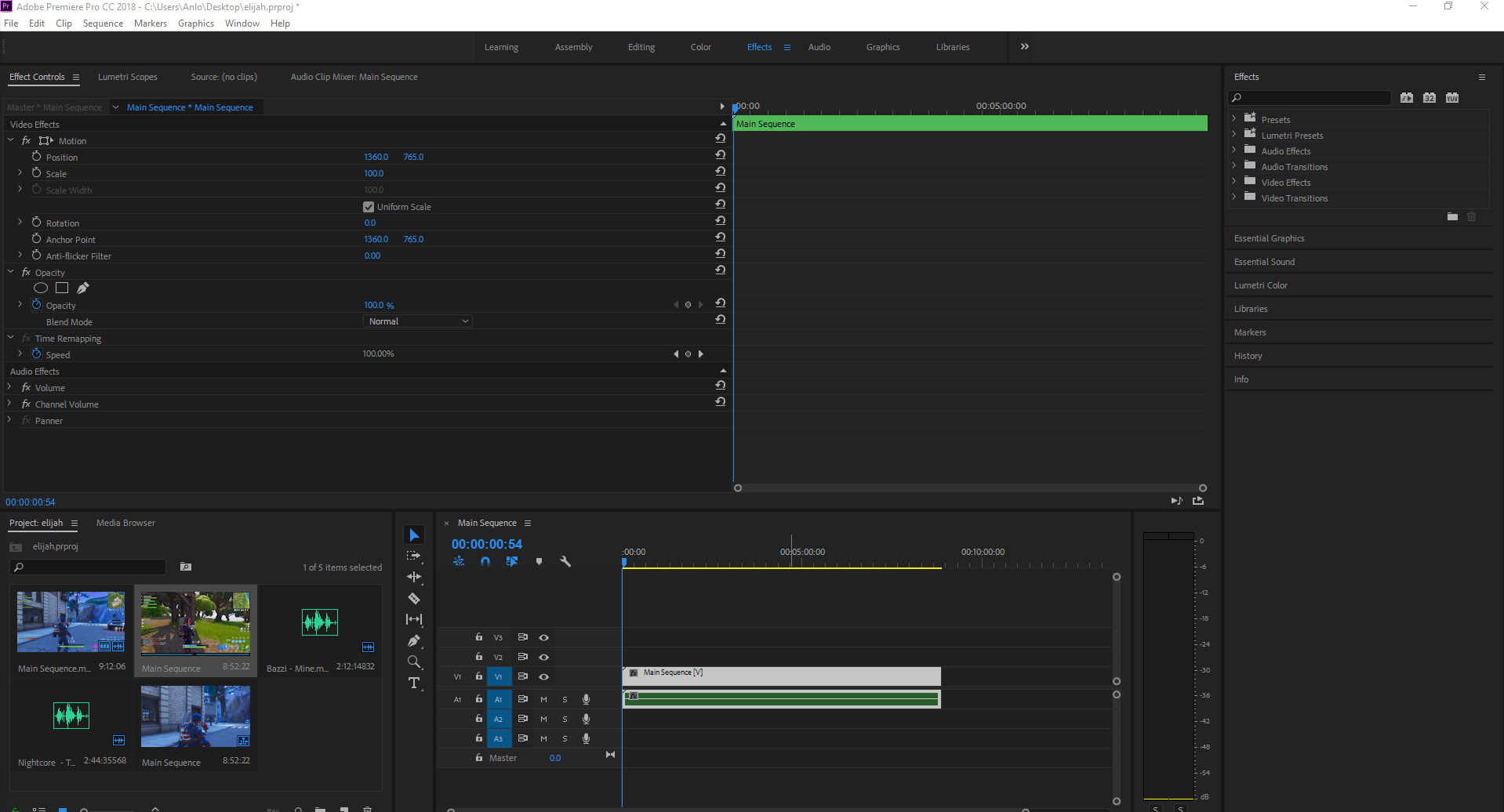Toggle Linked Selection in timeline

512,561
